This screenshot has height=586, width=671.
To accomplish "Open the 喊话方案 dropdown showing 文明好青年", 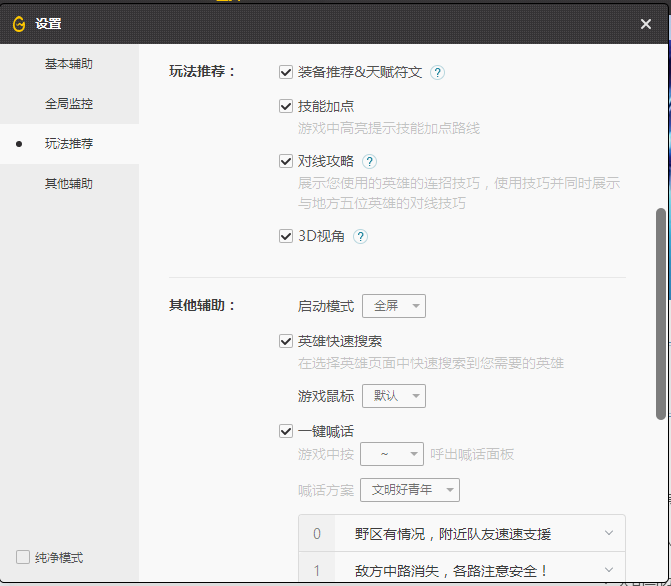I will [411, 490].
